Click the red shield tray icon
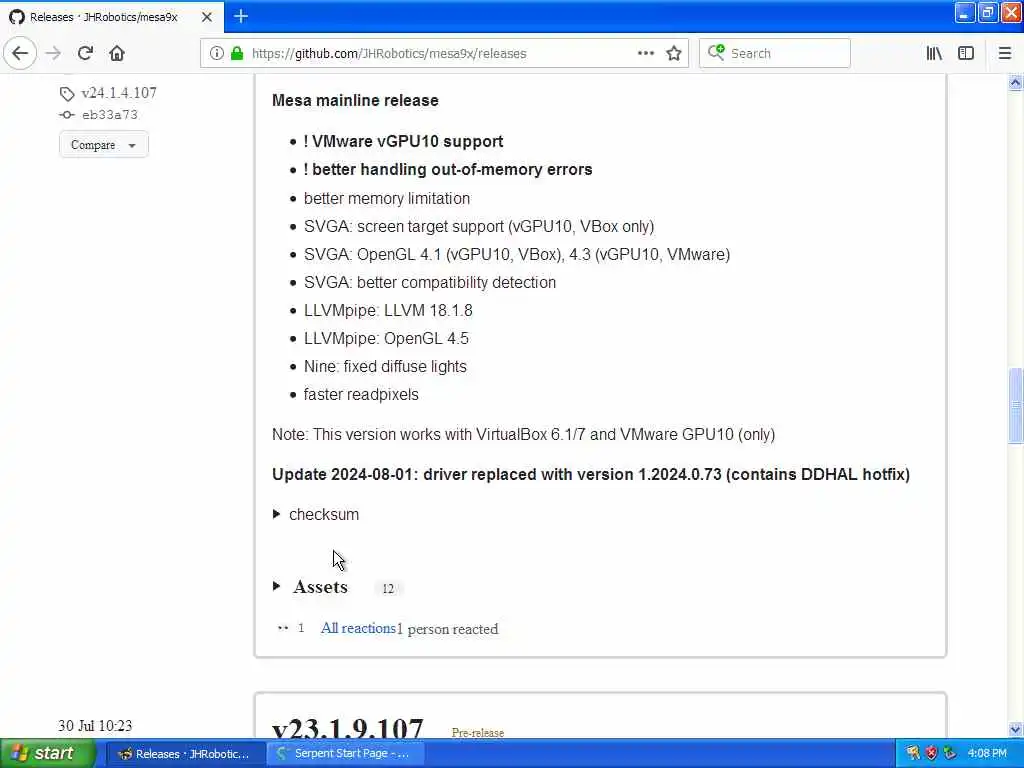The height and width of the screenshot is (768, 1024). click(x=931, y=754)
